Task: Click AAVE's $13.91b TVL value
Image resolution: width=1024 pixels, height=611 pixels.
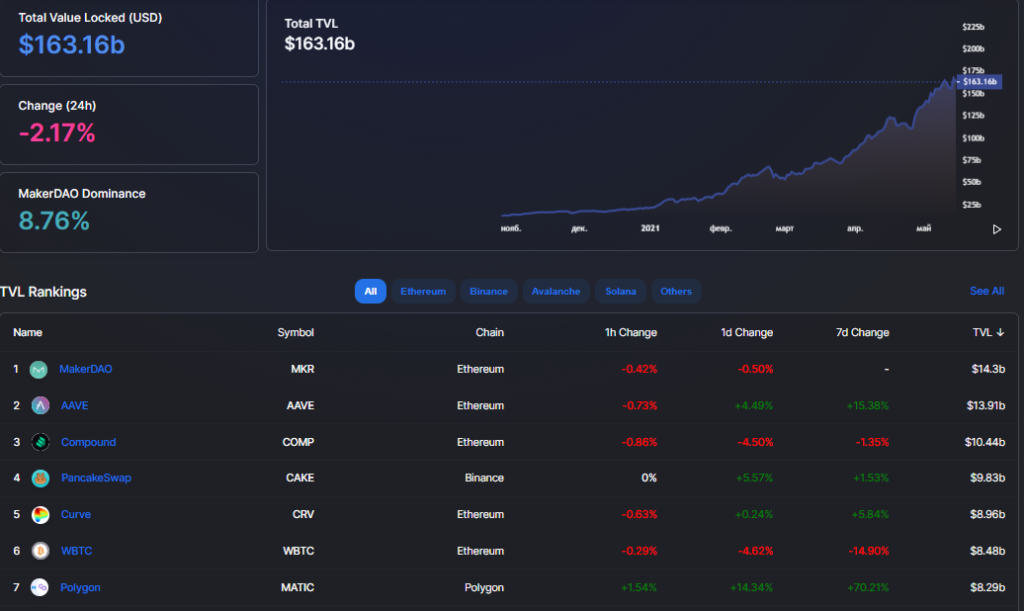Action: [985, 406]
